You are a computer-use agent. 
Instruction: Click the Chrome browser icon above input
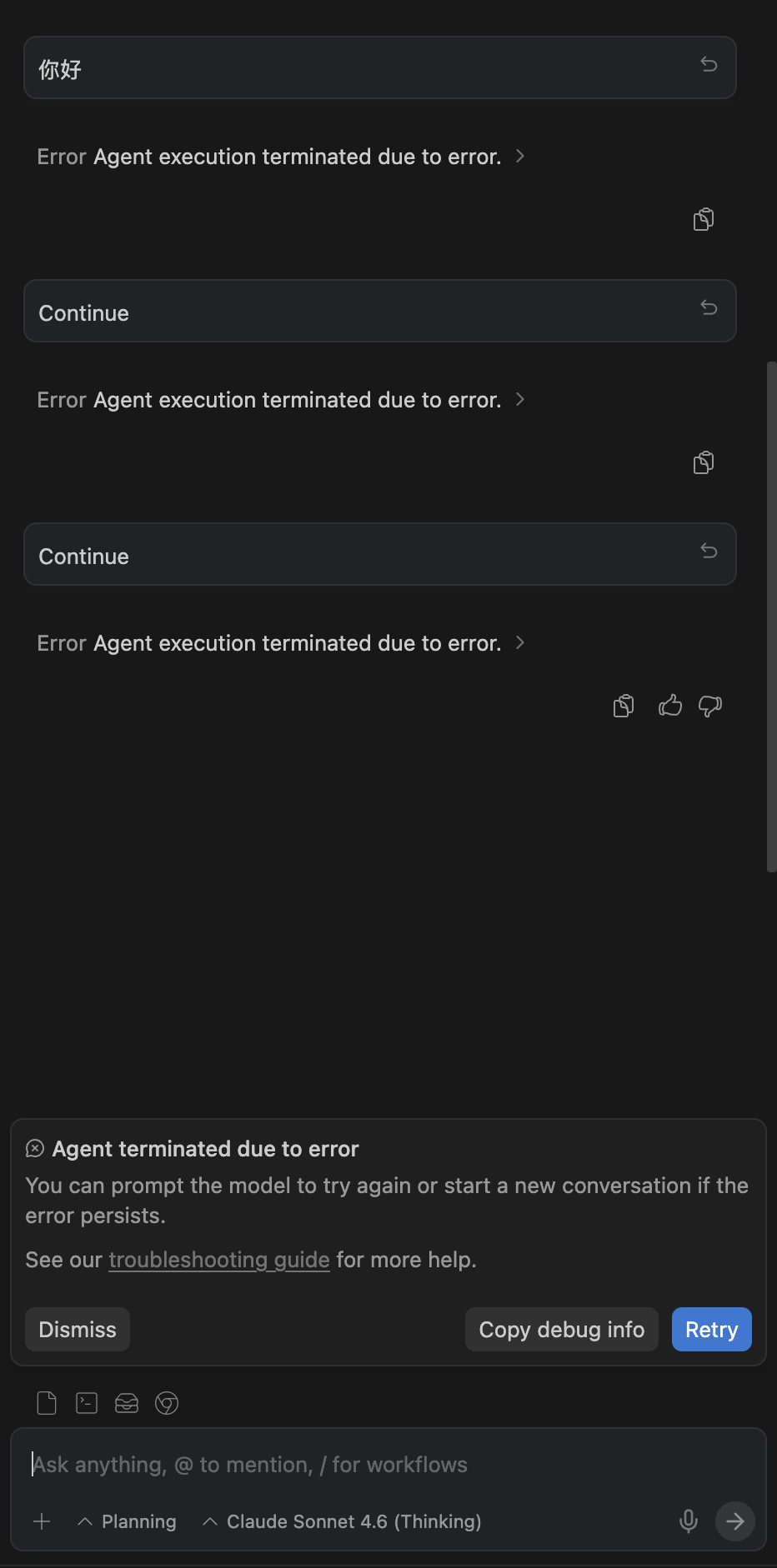(x=167, y=1403)
